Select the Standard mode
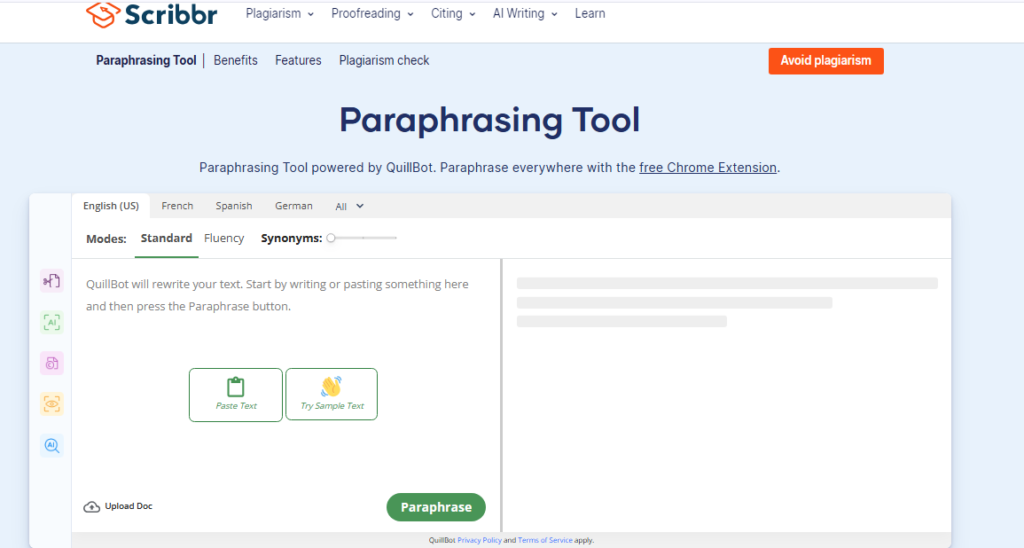 click(x=167, y=238)
